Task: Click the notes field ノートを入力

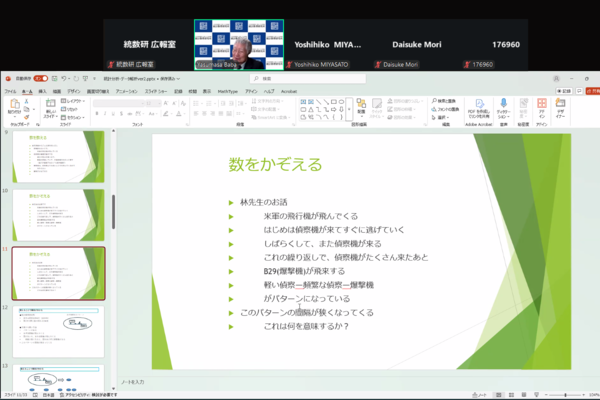Action: click(x=132, y=382)
